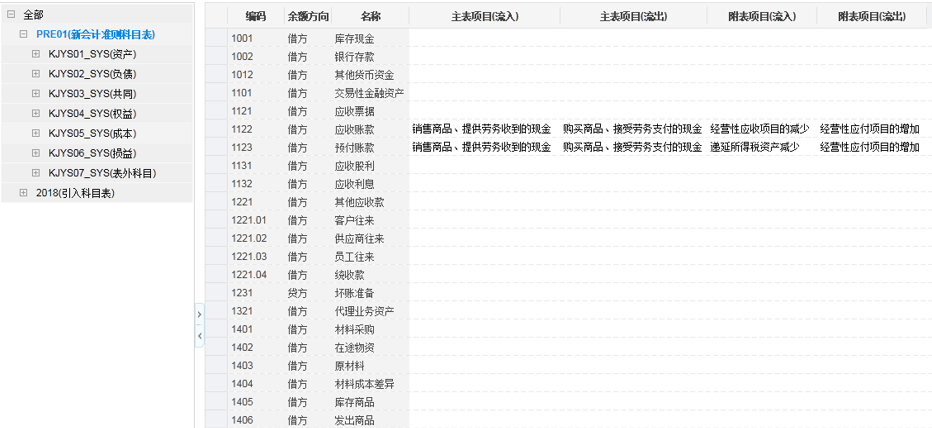The image size is (932, 428).
Task: Select the 2018(引入科目表) tree item
Action: (75, 193)
